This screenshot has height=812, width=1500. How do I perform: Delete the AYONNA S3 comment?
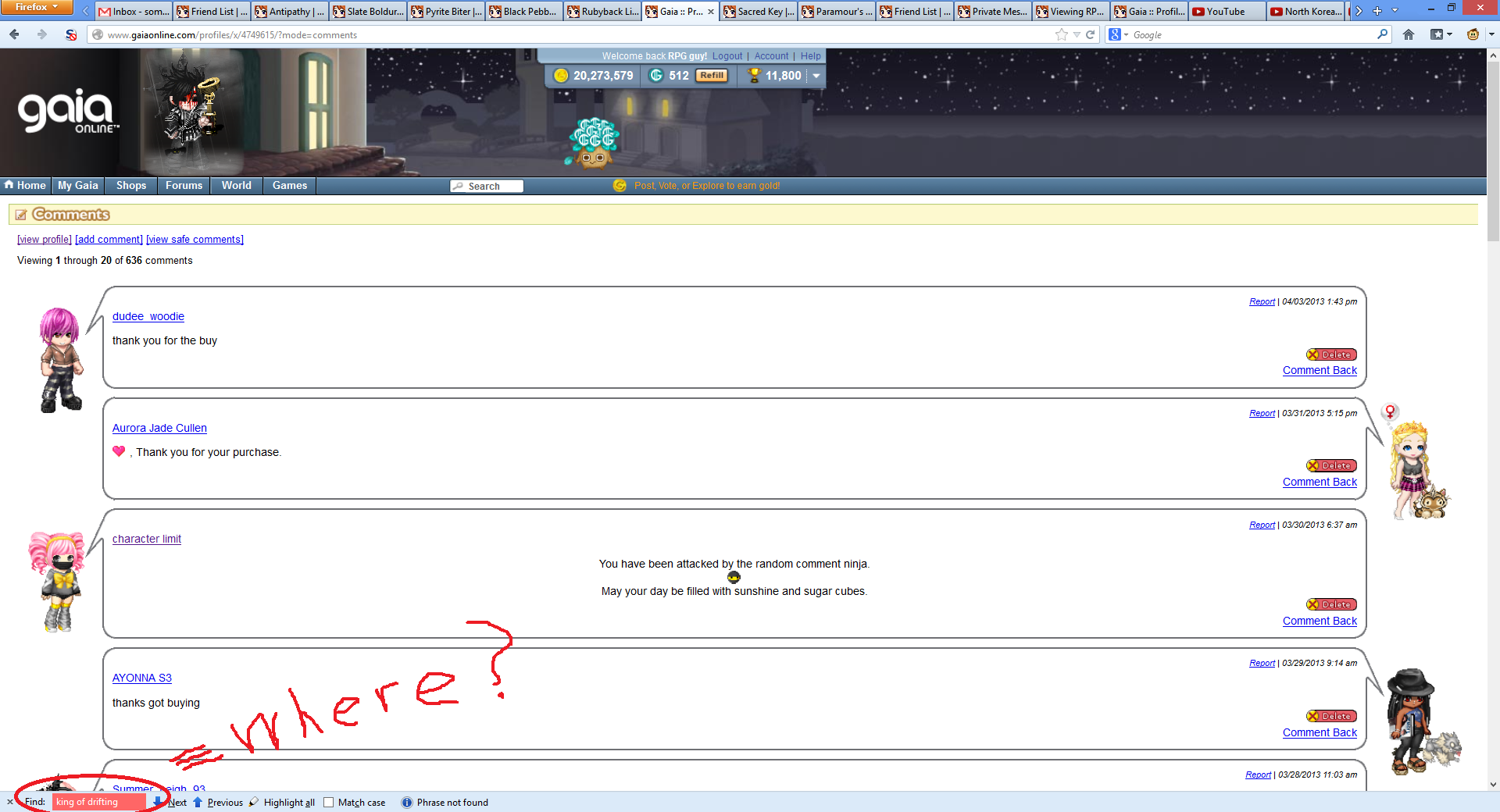pos(1331,716)
